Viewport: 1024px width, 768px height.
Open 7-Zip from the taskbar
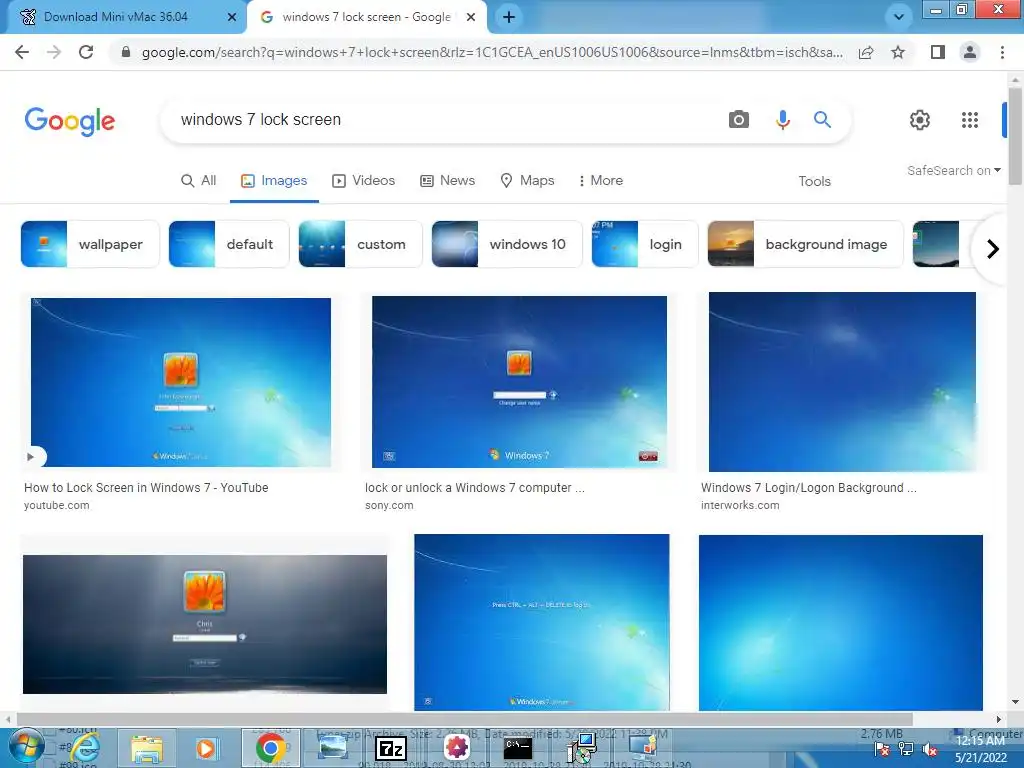click(392, 748)
